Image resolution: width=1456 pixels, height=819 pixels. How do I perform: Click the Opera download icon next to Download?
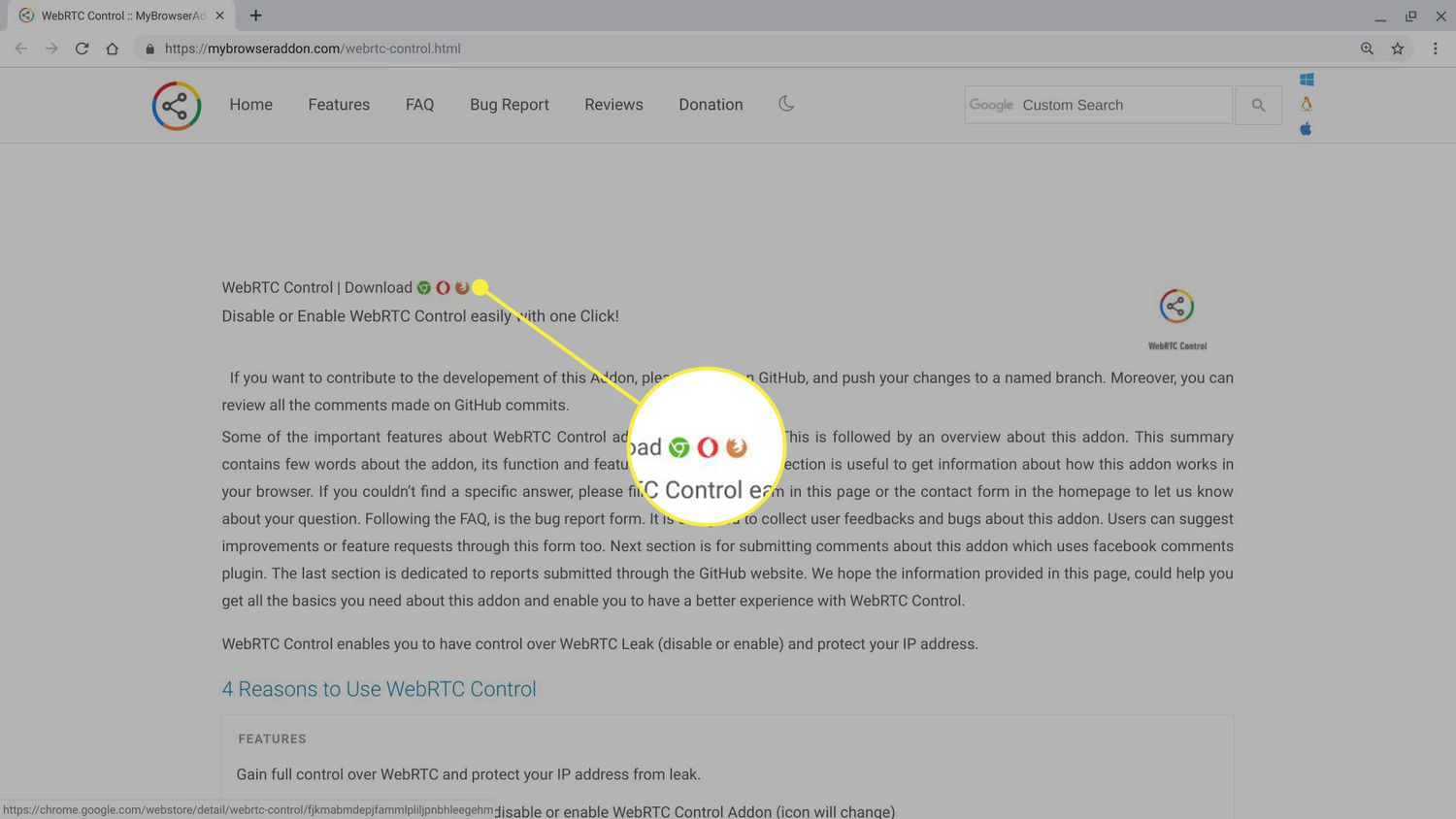click(443, 288)
